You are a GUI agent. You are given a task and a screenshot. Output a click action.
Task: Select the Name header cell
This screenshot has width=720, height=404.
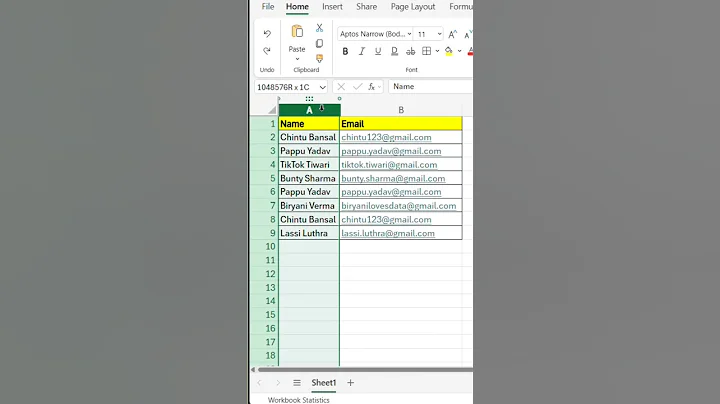309,123
